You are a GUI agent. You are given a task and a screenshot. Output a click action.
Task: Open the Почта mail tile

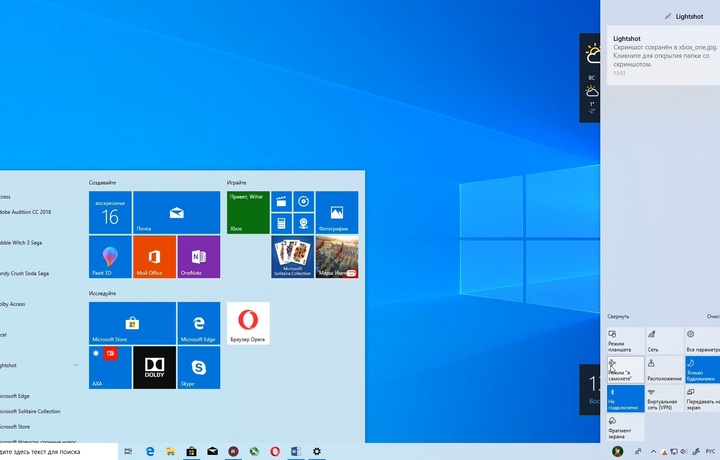[x=176, y=213]
